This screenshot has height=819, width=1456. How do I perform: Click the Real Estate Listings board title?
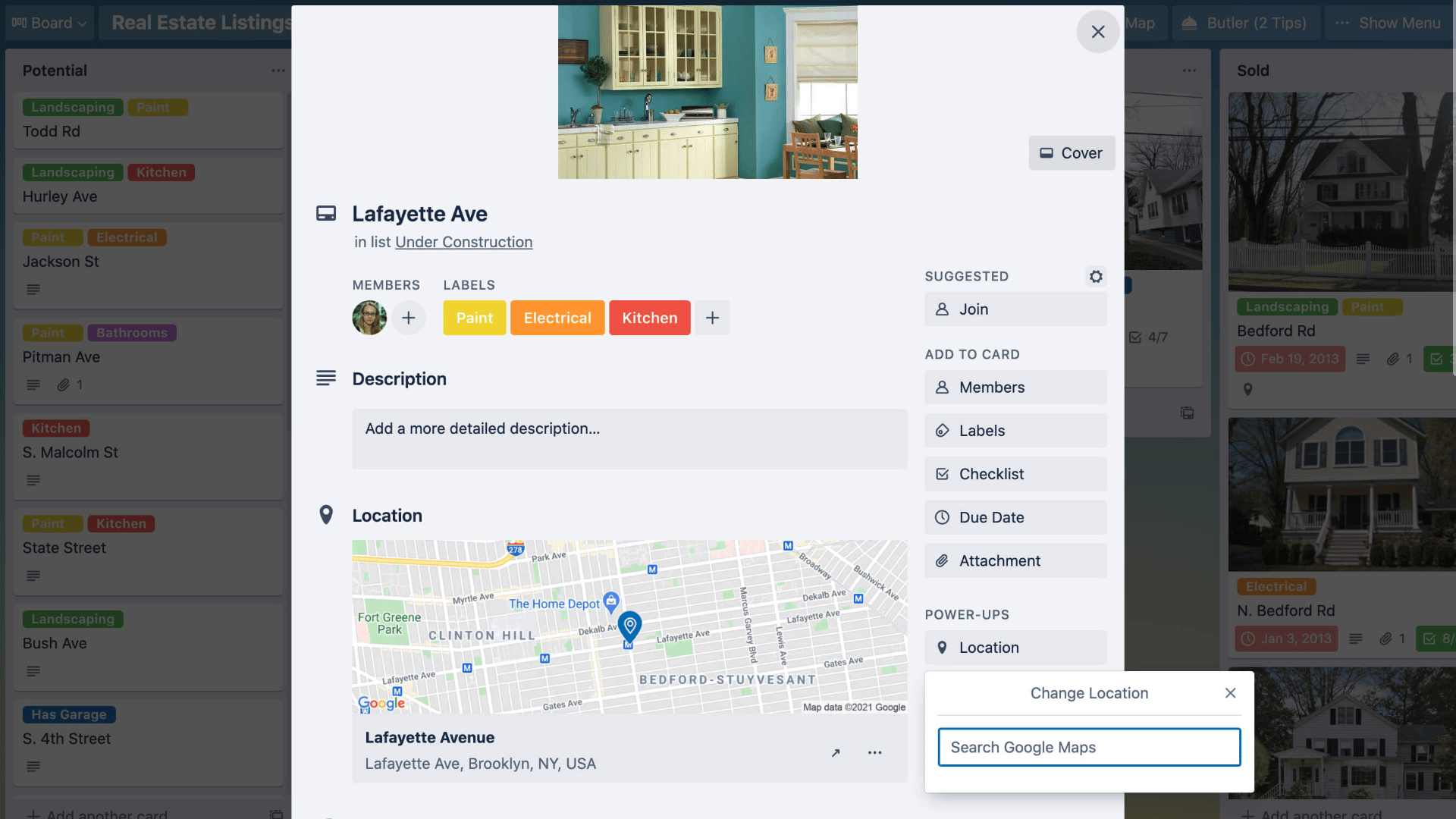202,23
